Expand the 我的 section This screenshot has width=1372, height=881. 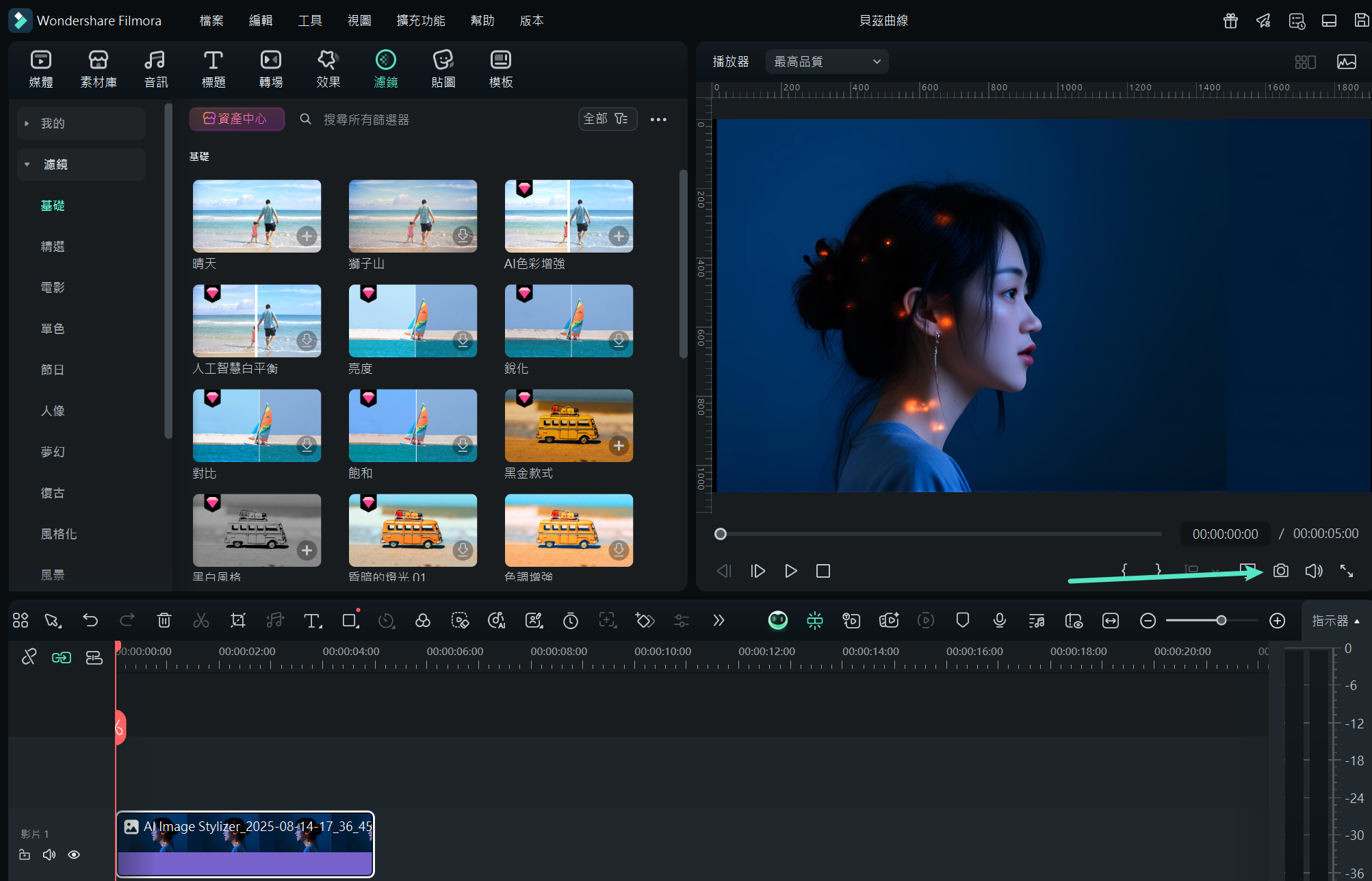(81, 123)
